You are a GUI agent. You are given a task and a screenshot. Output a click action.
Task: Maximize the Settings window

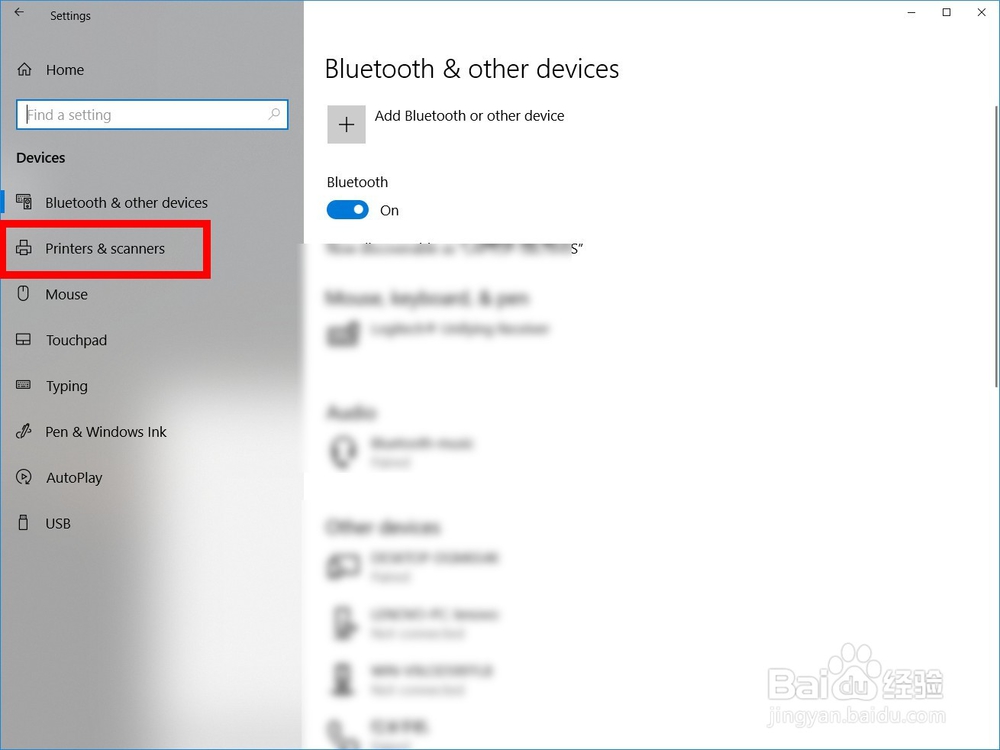(x=946, y=12)
